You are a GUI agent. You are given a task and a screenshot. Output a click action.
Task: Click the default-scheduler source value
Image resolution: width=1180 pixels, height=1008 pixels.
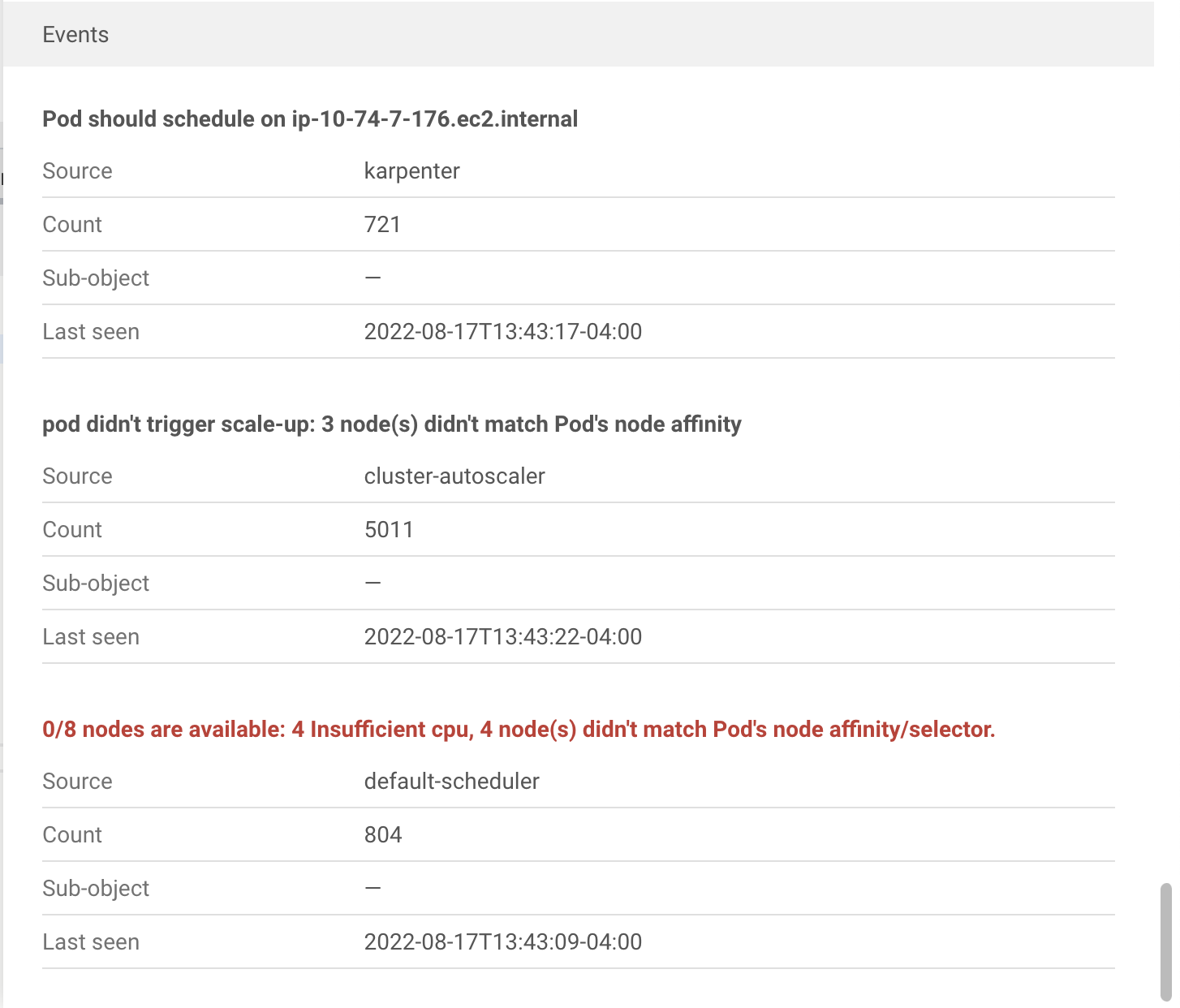(x=451, y=782)
